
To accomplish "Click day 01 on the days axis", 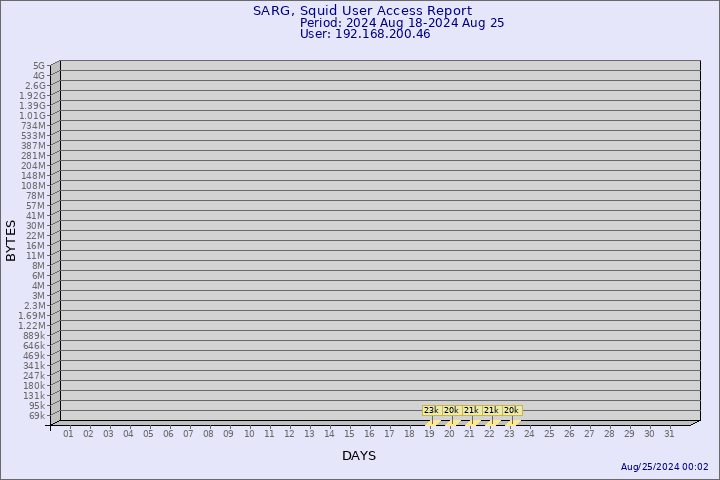I will tap(68, 433).
